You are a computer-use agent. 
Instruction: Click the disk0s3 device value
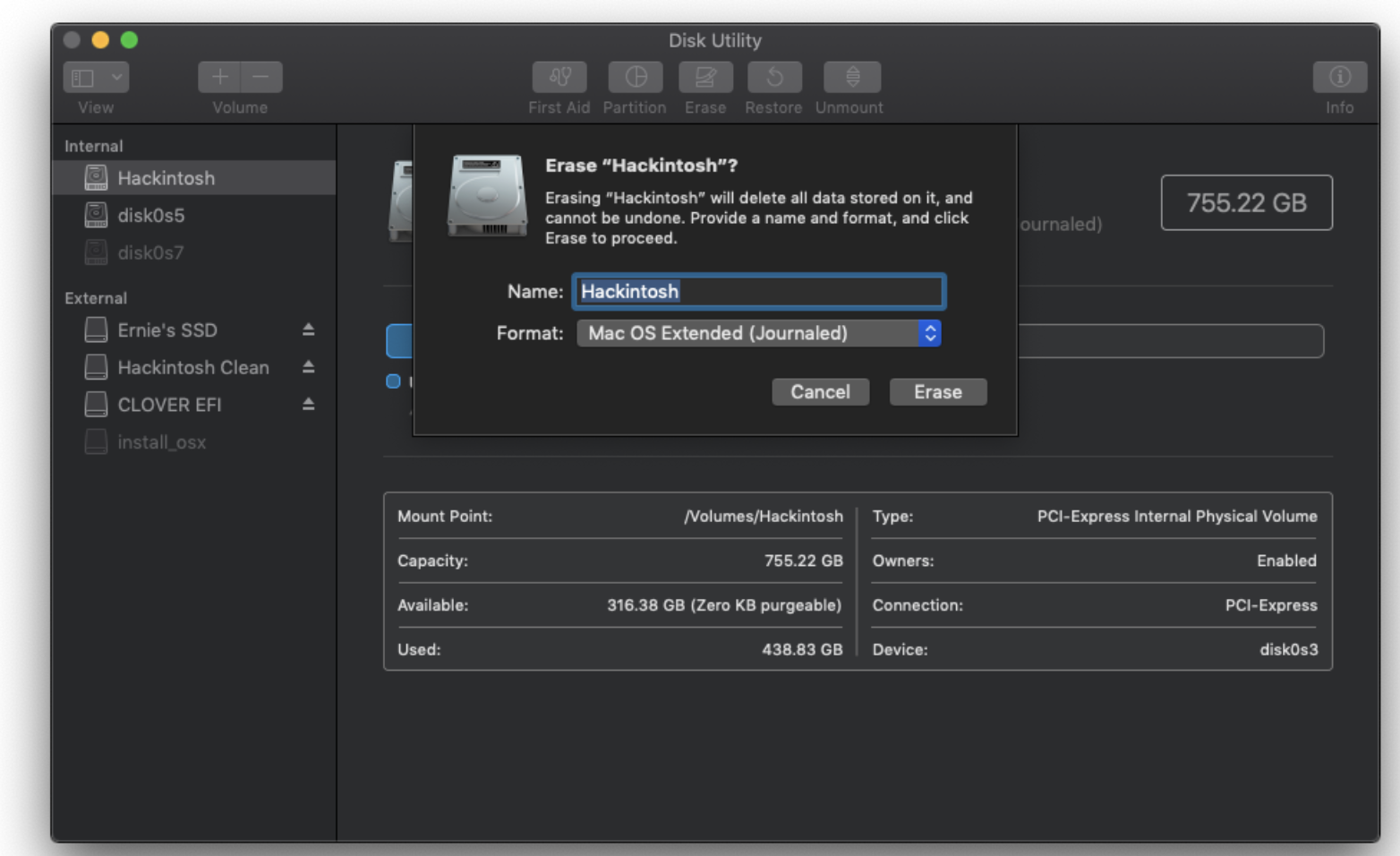[1289, 650]
